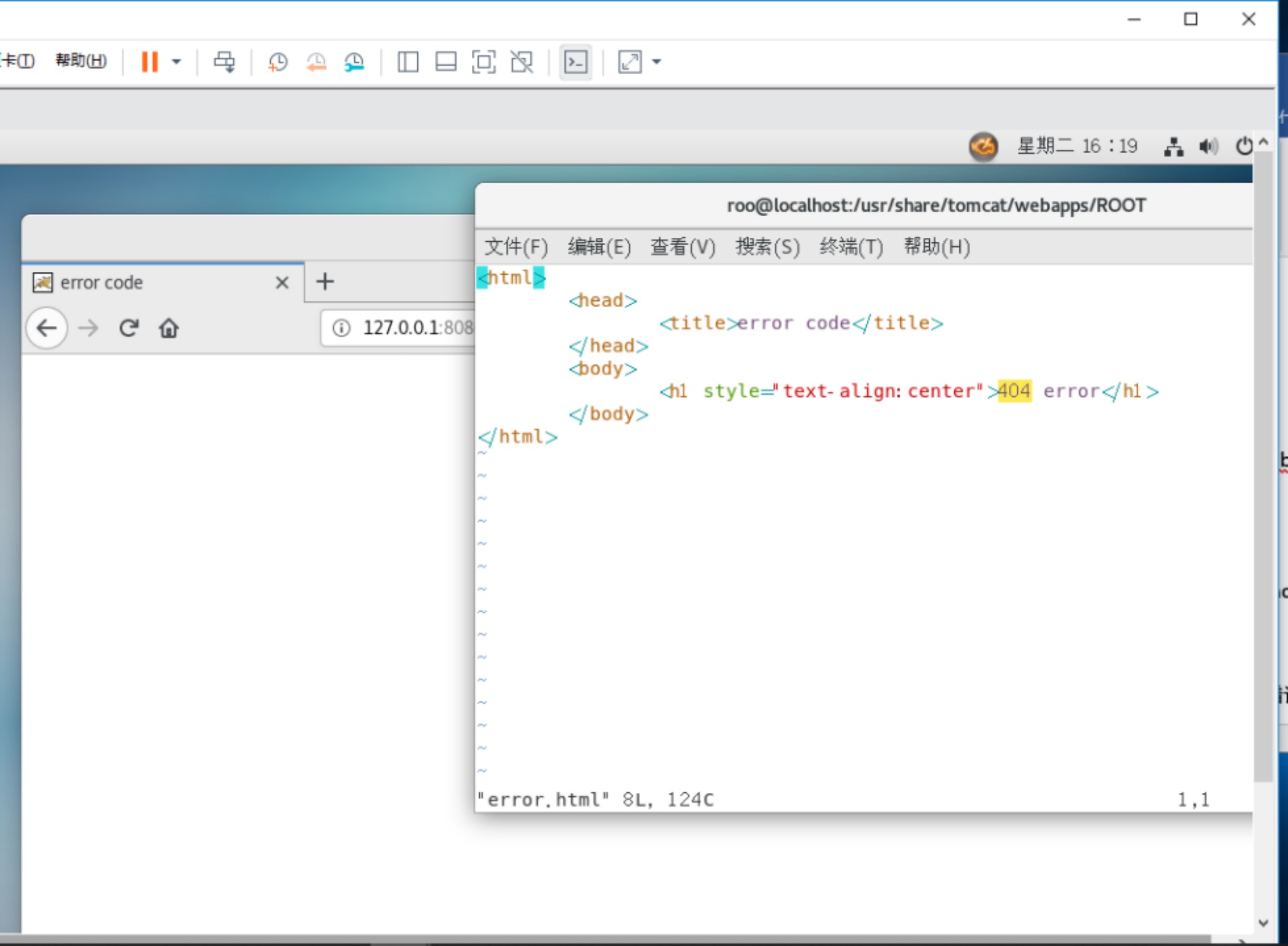Open the 帮助(H) menu in VMware
Screen dimensions: 1288x946
click(x=81, y=61)
